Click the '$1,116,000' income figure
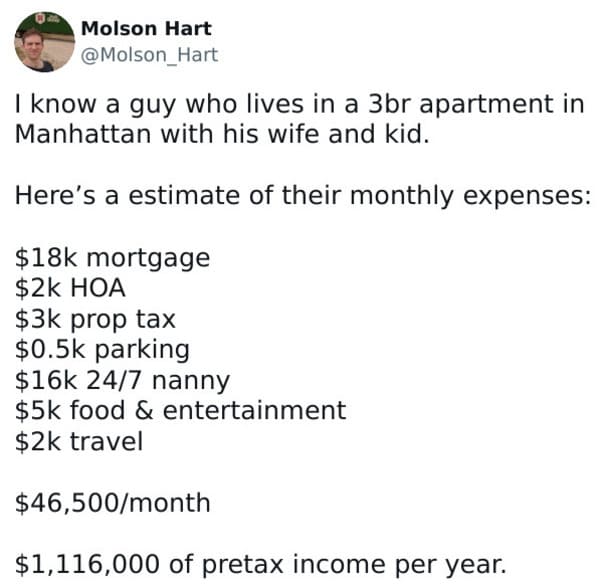This screenshot has height=585, width=599. pos(87,564)
